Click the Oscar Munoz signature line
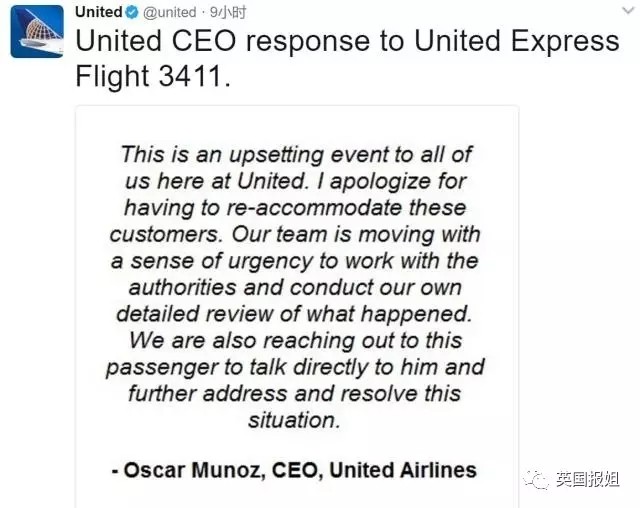 (294, 470)
